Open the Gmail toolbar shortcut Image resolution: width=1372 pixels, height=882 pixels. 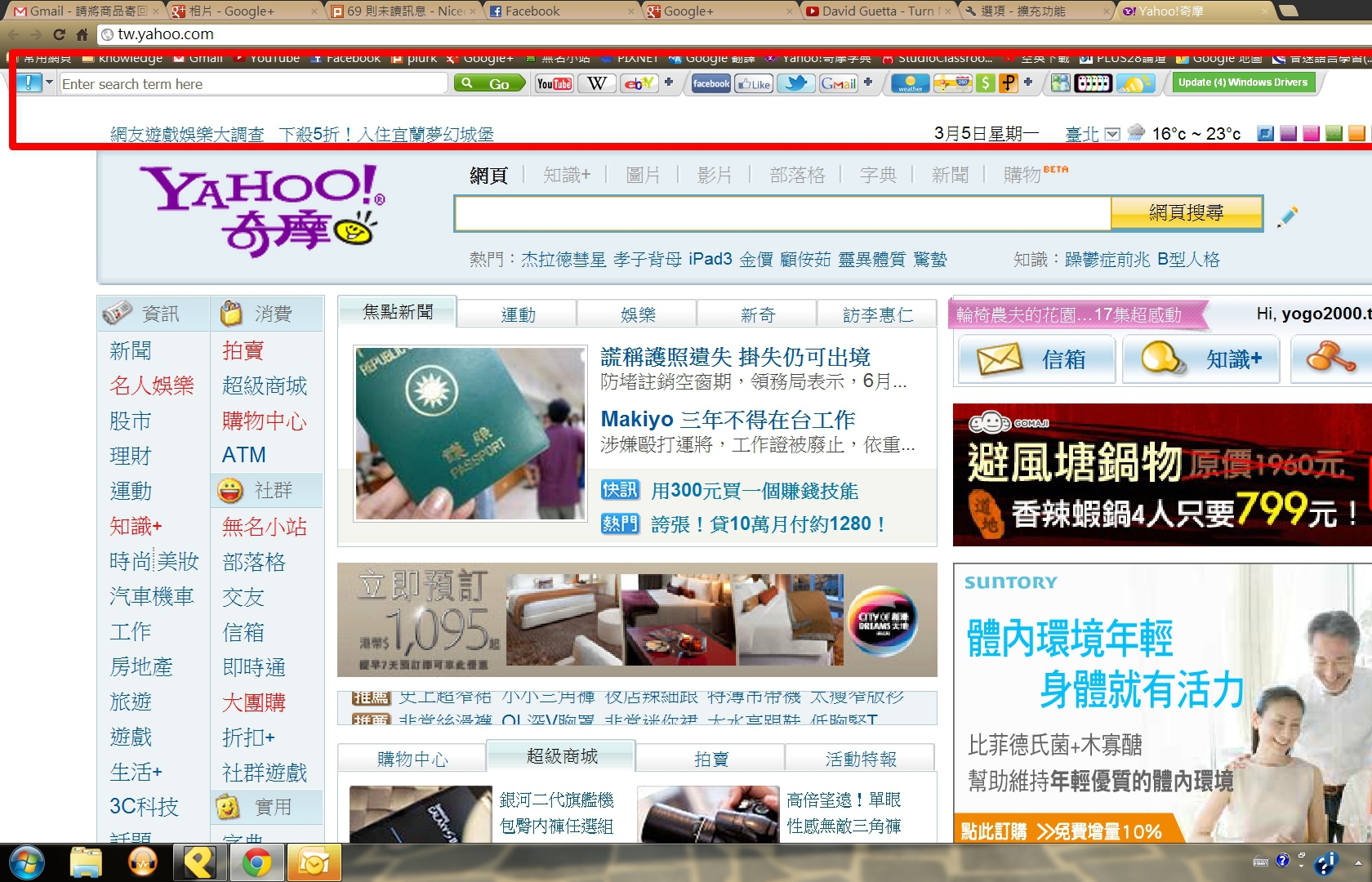coord(838,83)
